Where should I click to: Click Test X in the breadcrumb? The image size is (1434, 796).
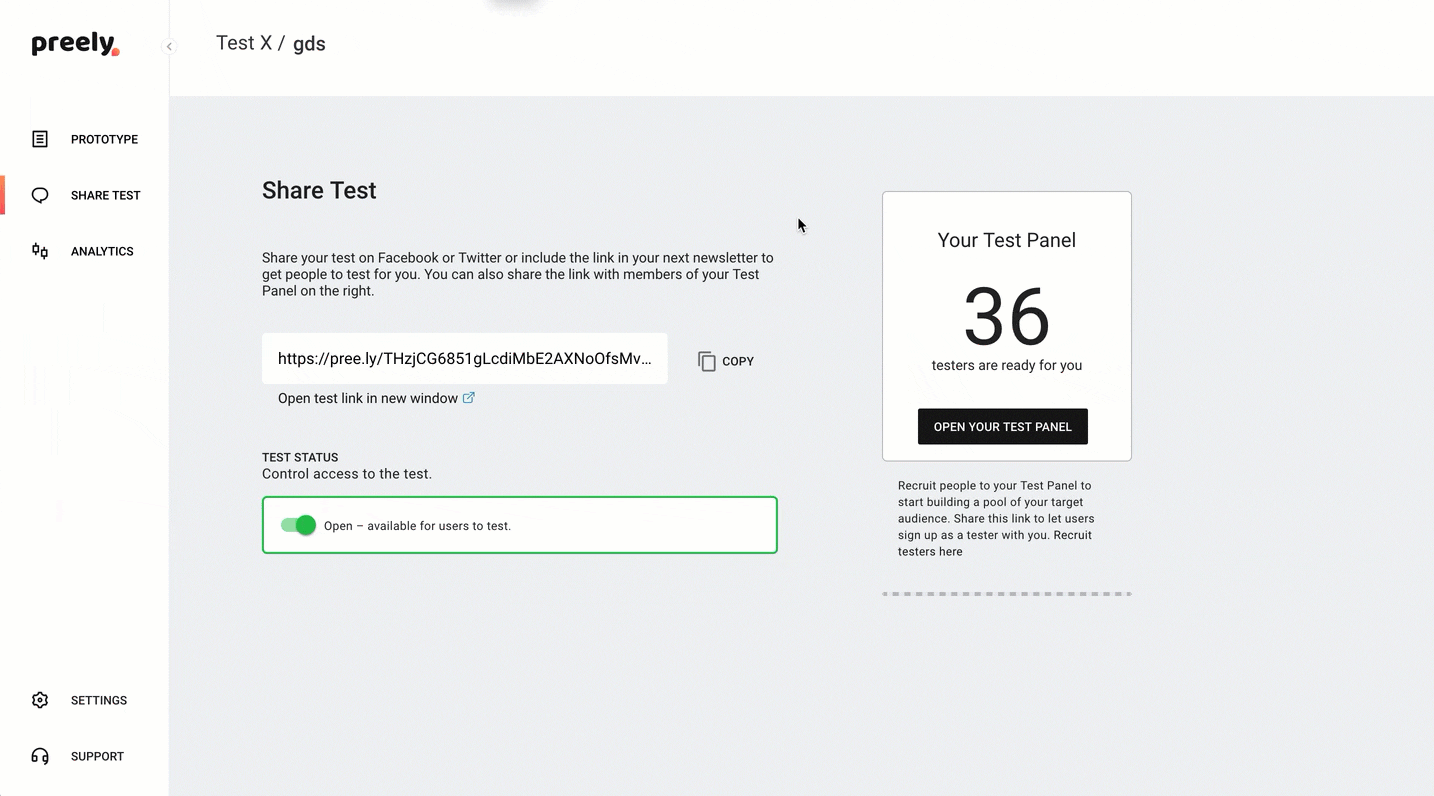point(244,43)
